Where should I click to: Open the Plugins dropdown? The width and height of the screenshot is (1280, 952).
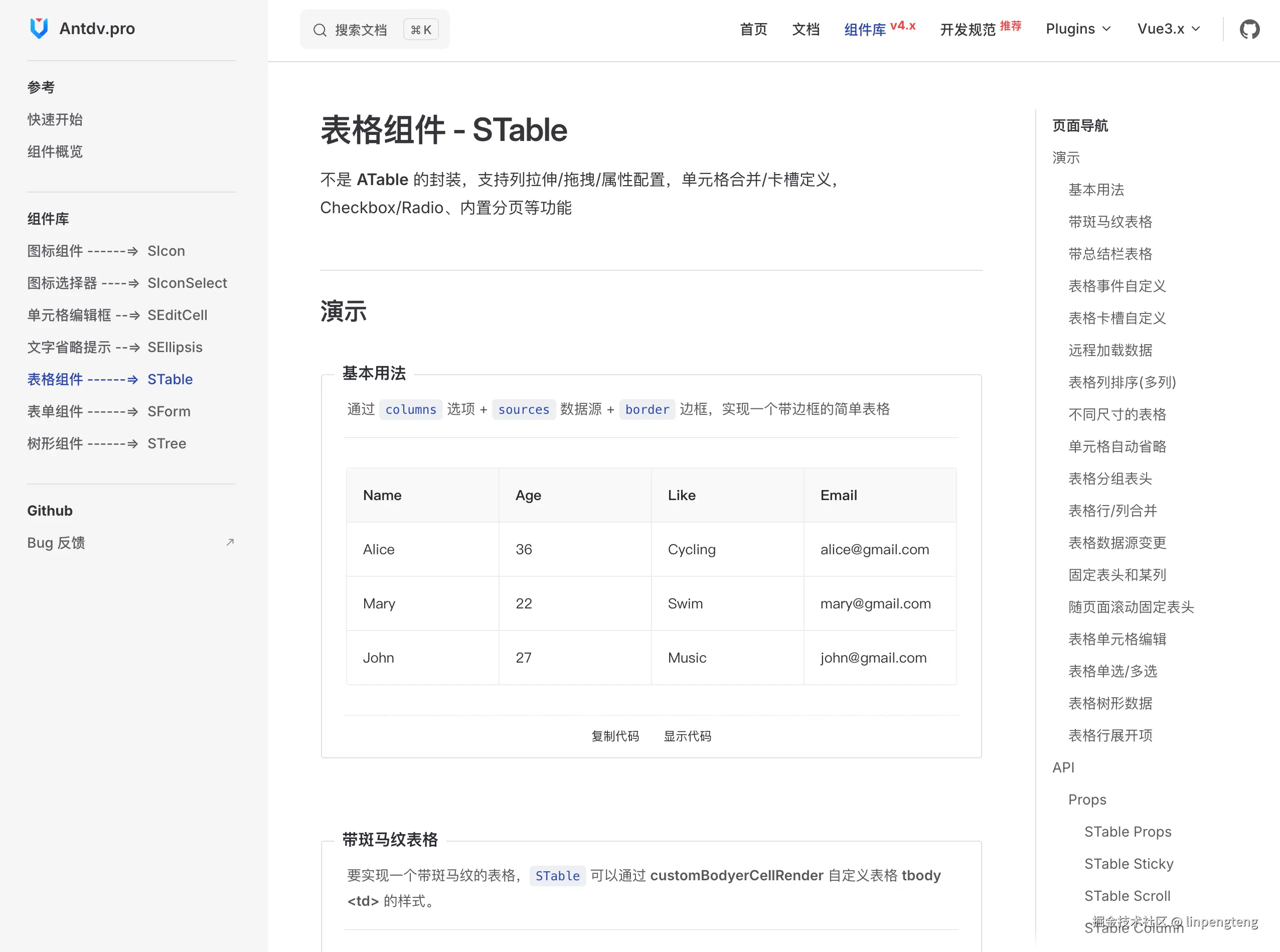1077,28
